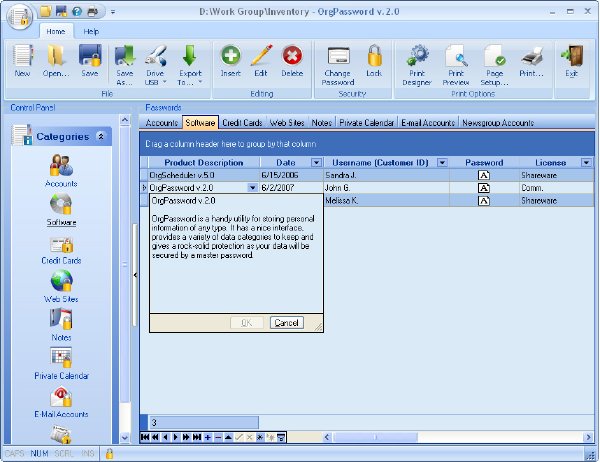Insert a new record with green plus

click(x=231, y=60)
